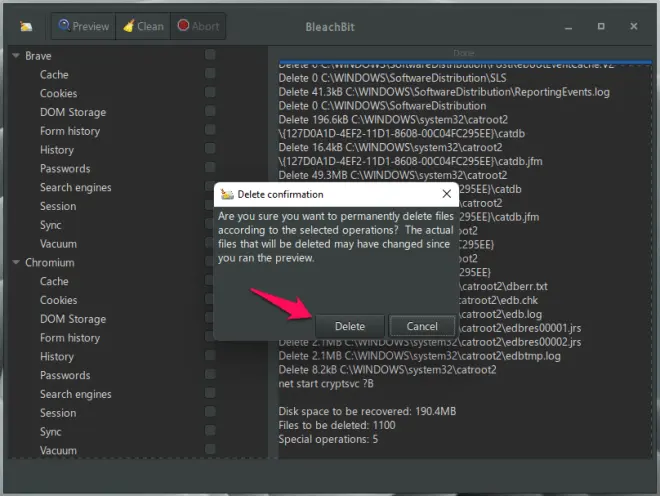Enable the Chromium Search engines checkbox
This screenshot has width=660, height=496.
click(210, 393)
